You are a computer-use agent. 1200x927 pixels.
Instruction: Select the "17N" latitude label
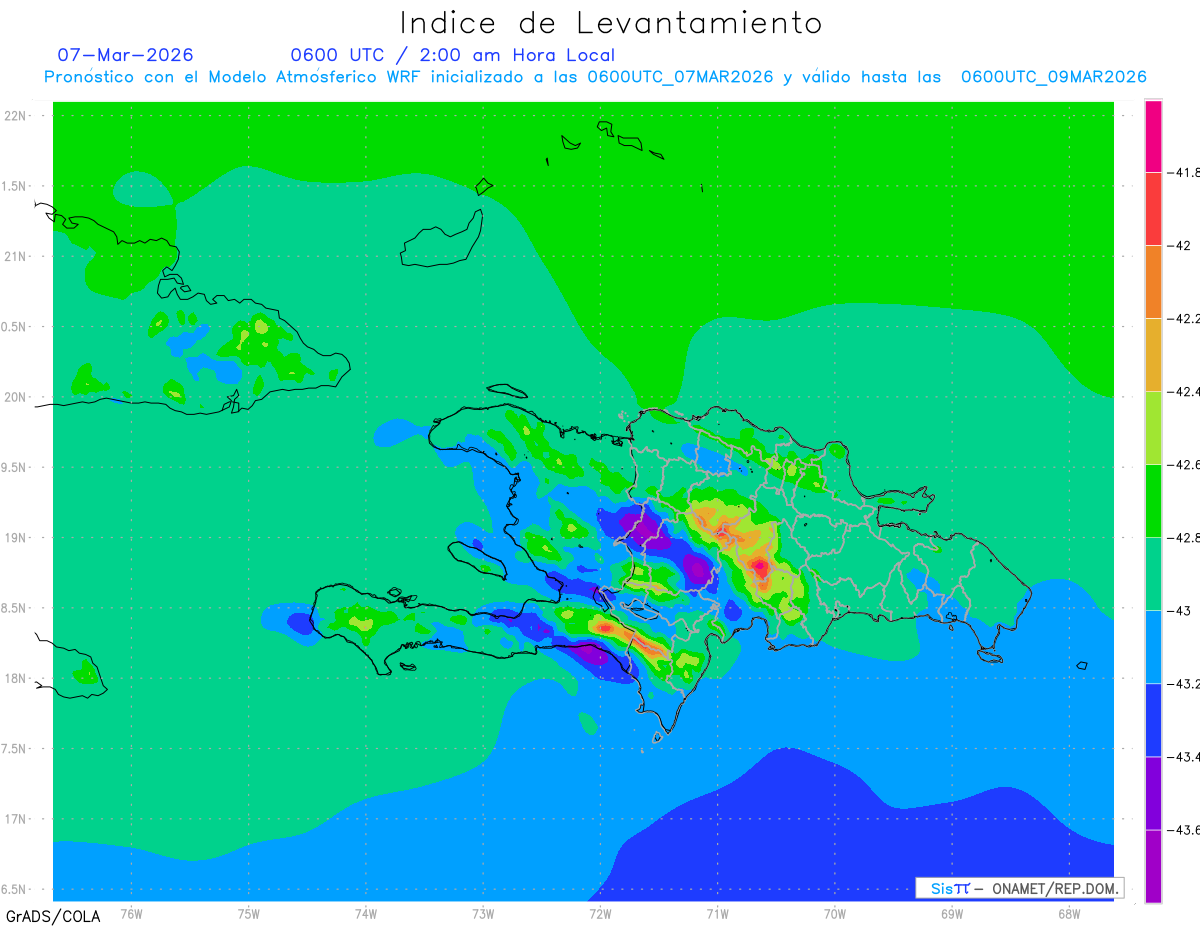17,819
